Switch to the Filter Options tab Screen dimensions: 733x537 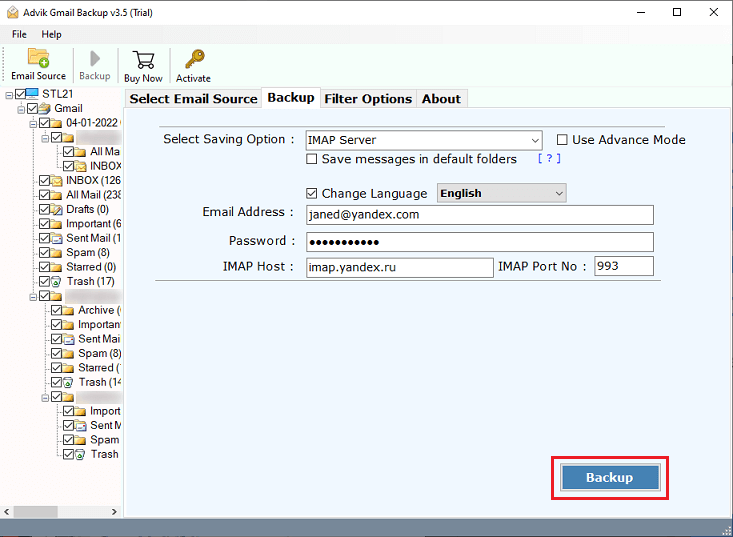point(368,99)
